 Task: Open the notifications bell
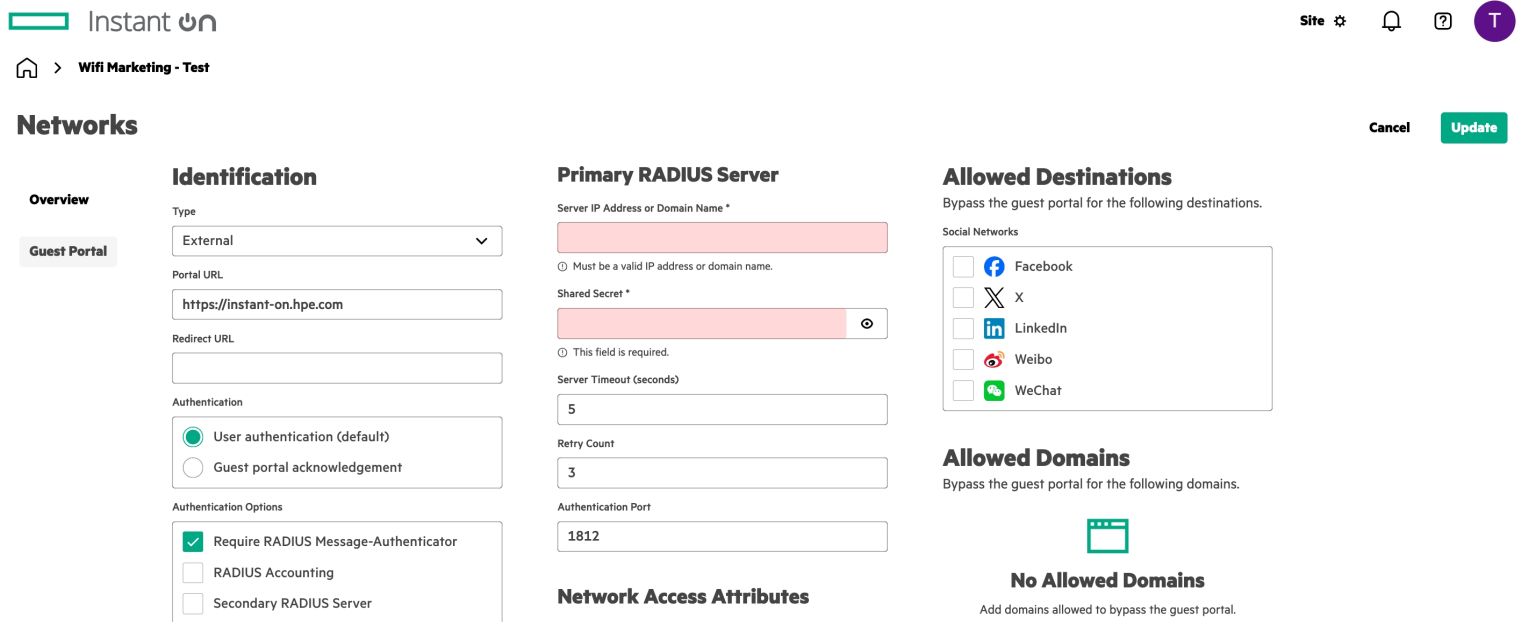(1390, 20)
